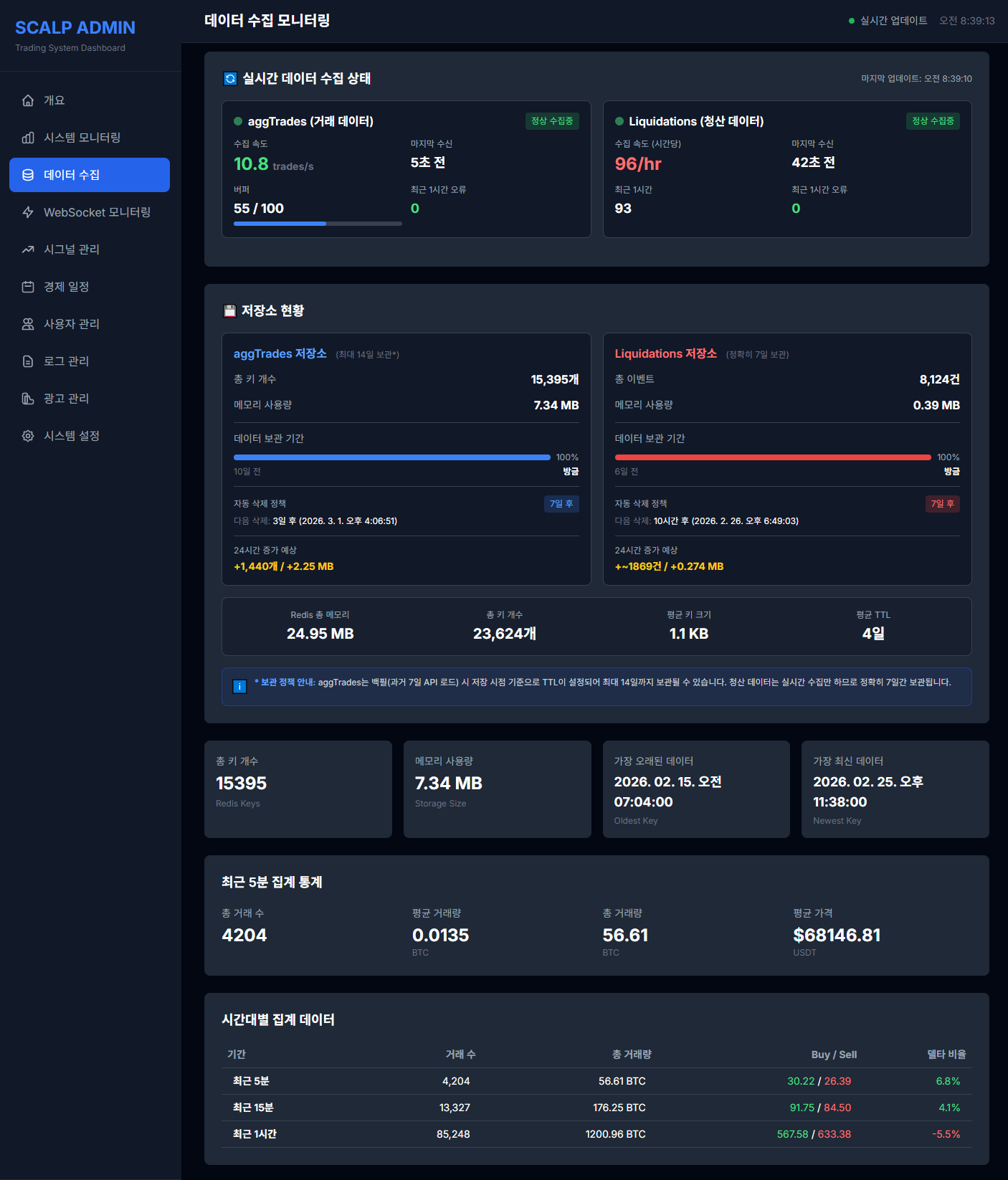Viewport: 1008px width, 1180px height.
Task: Click the trend icon for 시그널 관리
Action: pos(28,249)
